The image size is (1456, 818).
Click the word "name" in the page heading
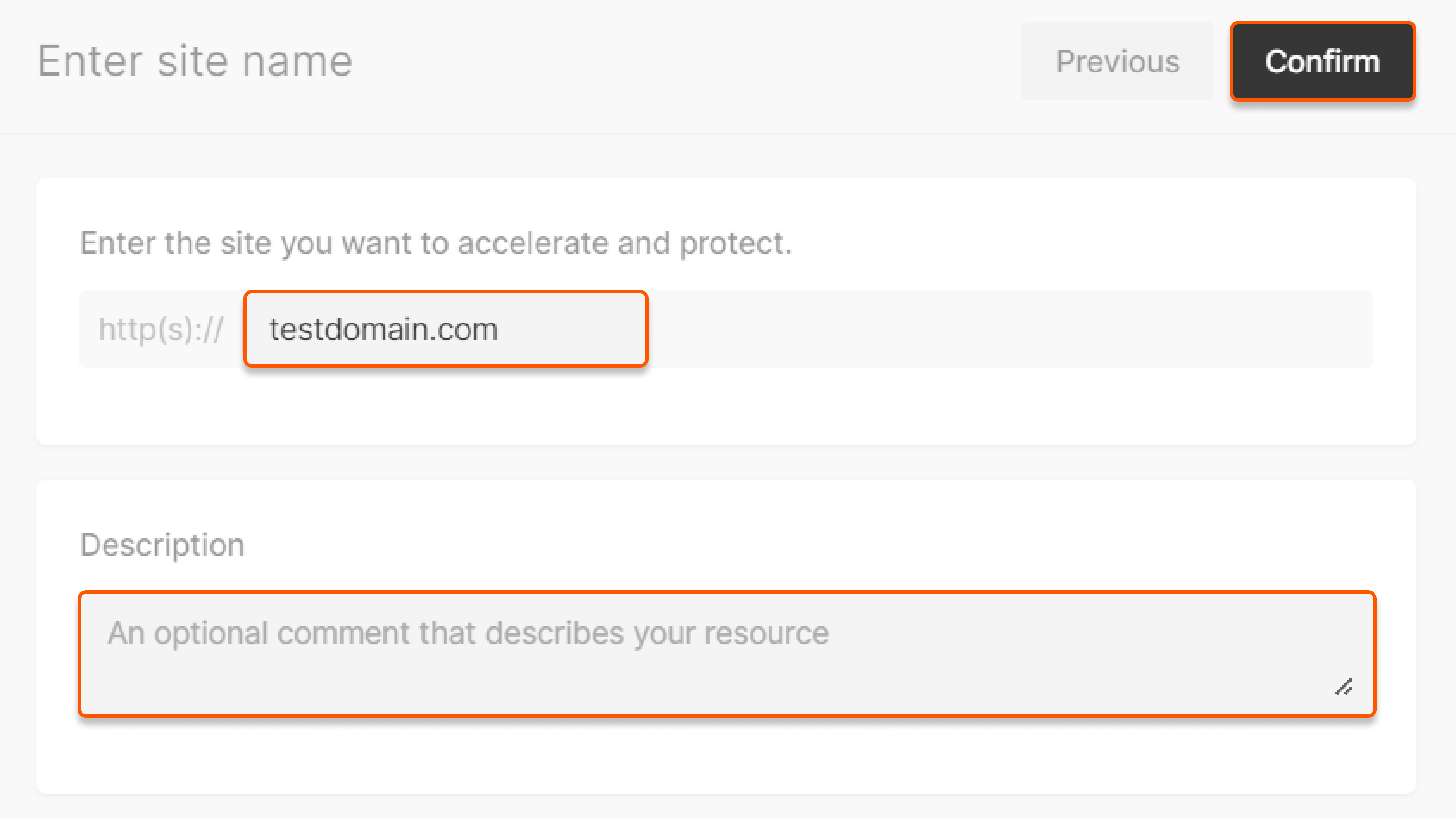click(297, 62)
